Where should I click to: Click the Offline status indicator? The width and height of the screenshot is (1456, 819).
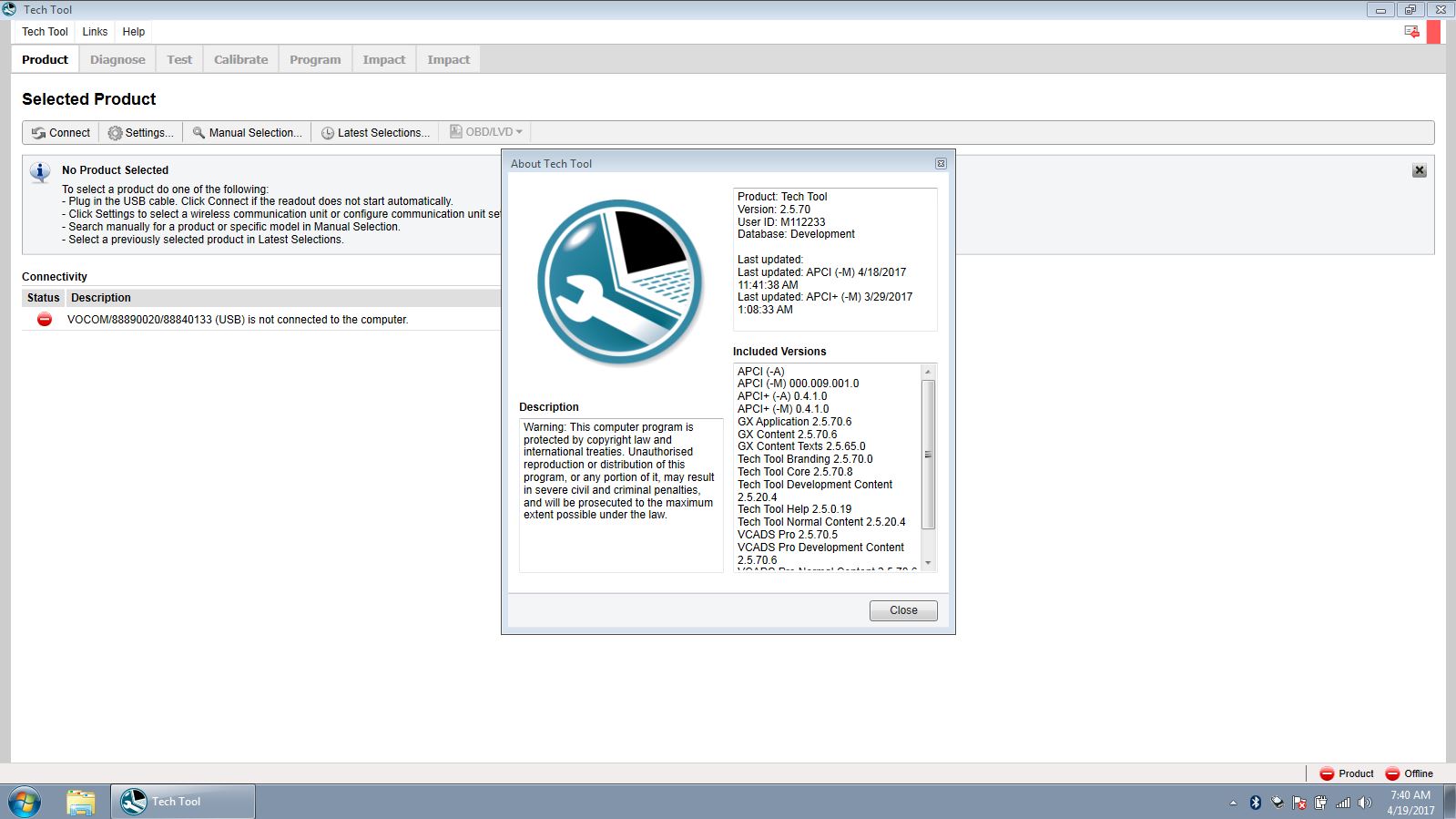pos(1409,773)
